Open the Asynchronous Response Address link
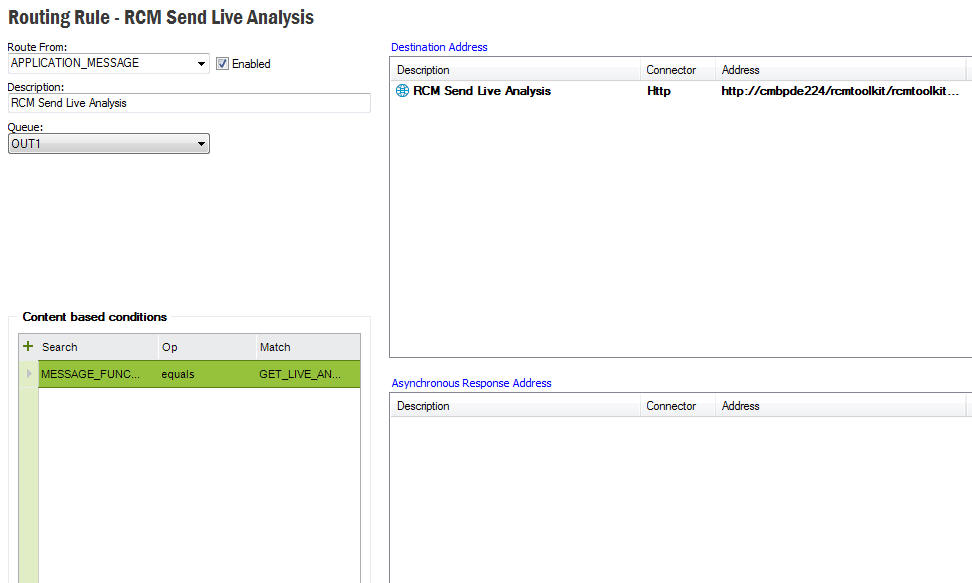972x583 pixels. [x=471, y=383]
